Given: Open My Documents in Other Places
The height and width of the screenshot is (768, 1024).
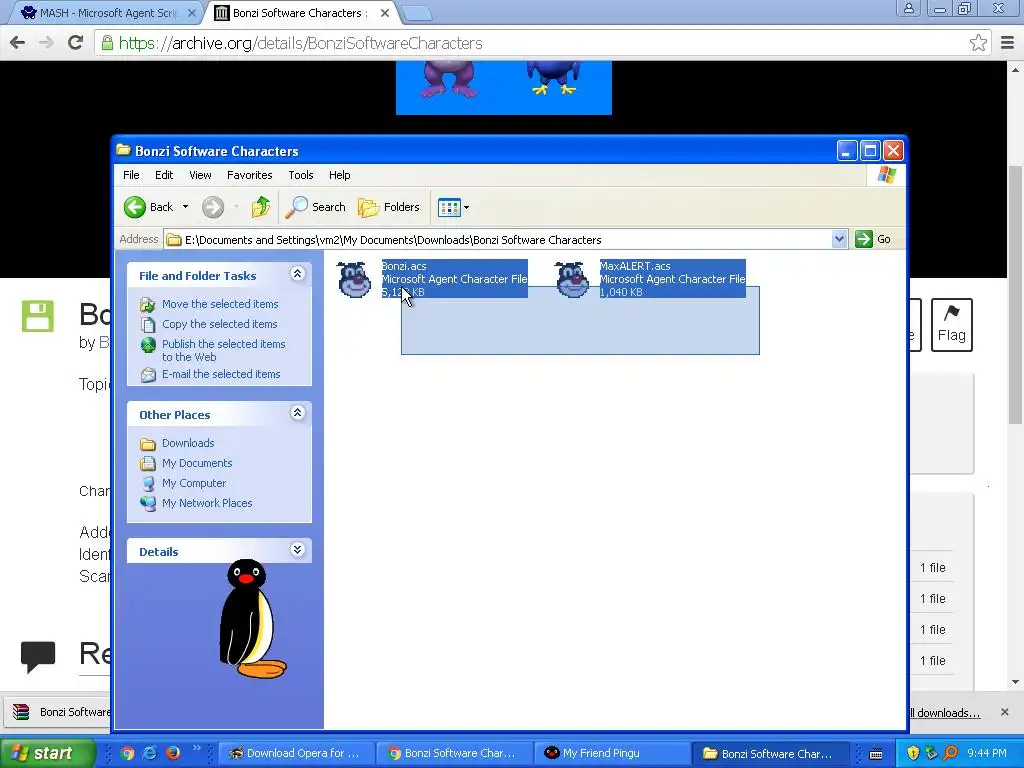Looking at the screenshot, I should [197, 463].
